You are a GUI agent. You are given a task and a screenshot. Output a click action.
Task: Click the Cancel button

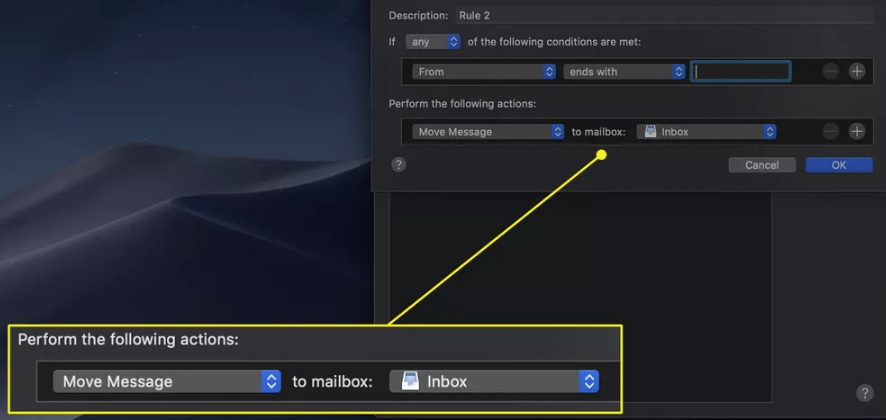762,165
